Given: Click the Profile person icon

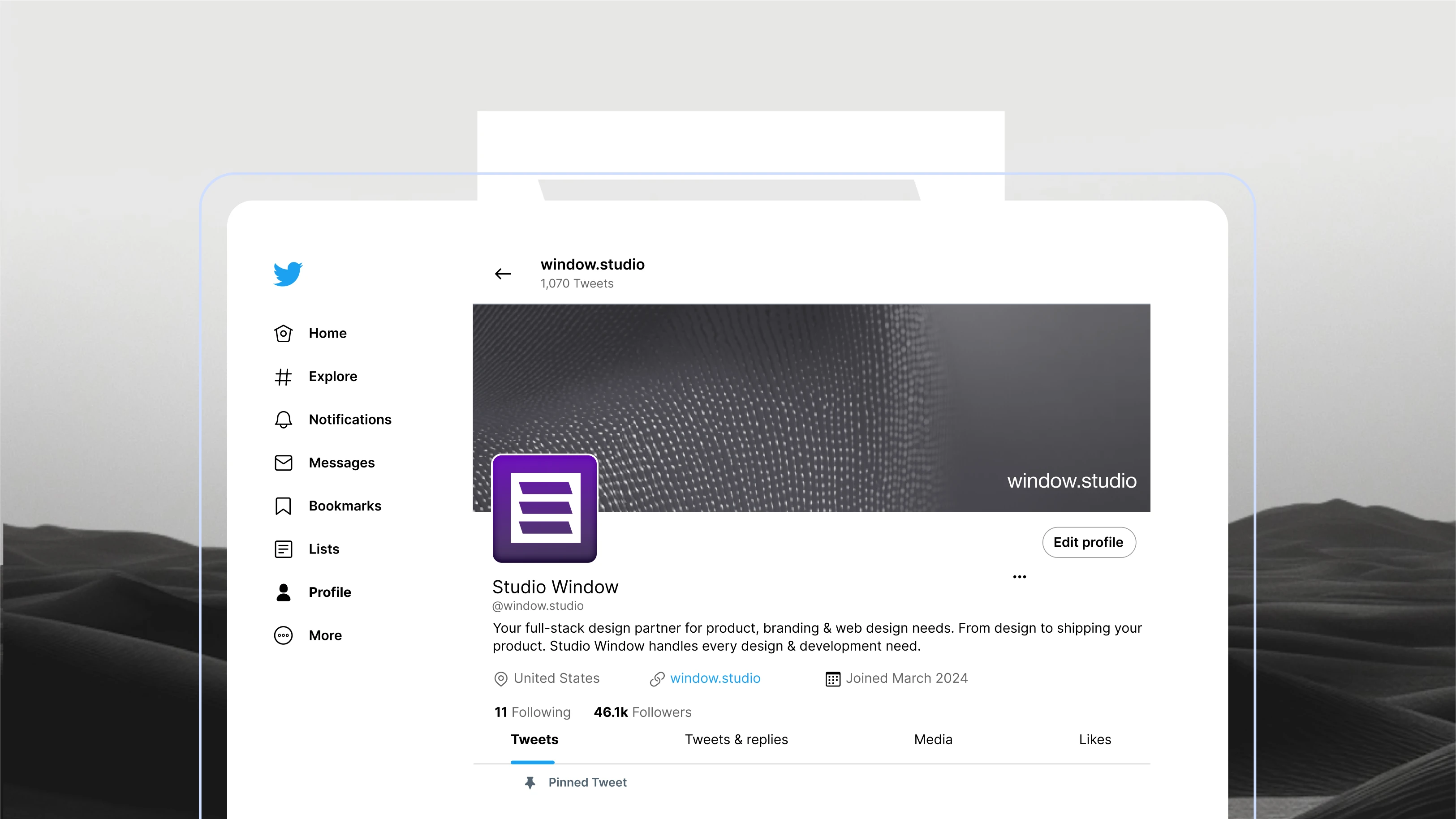Looking at the screenshot, I should (x=283, y=592).
